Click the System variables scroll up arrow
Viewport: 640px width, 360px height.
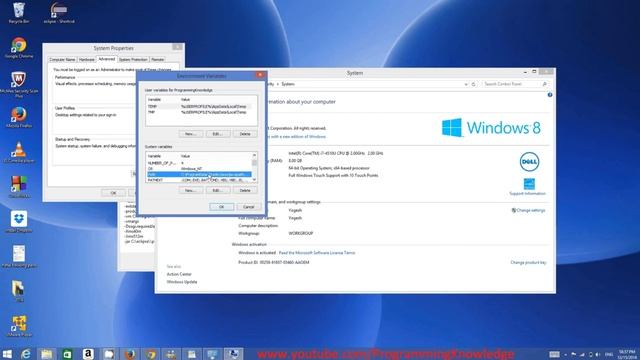[254, 156]
